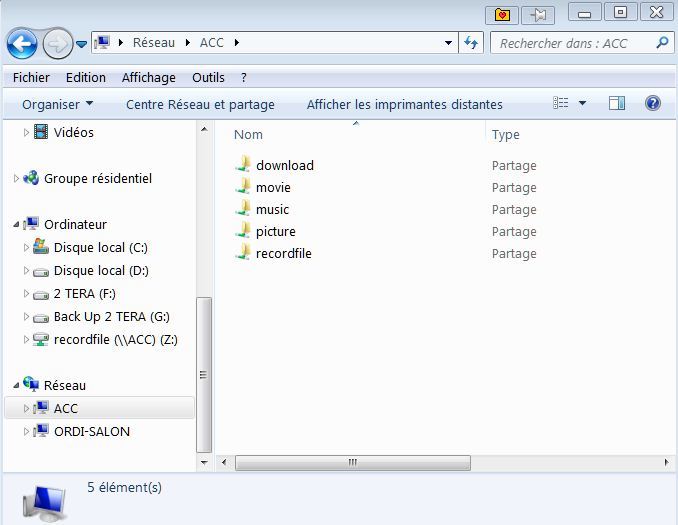678x525 pixels.
Task: Click the change view list icon
Action: [560, 103]
